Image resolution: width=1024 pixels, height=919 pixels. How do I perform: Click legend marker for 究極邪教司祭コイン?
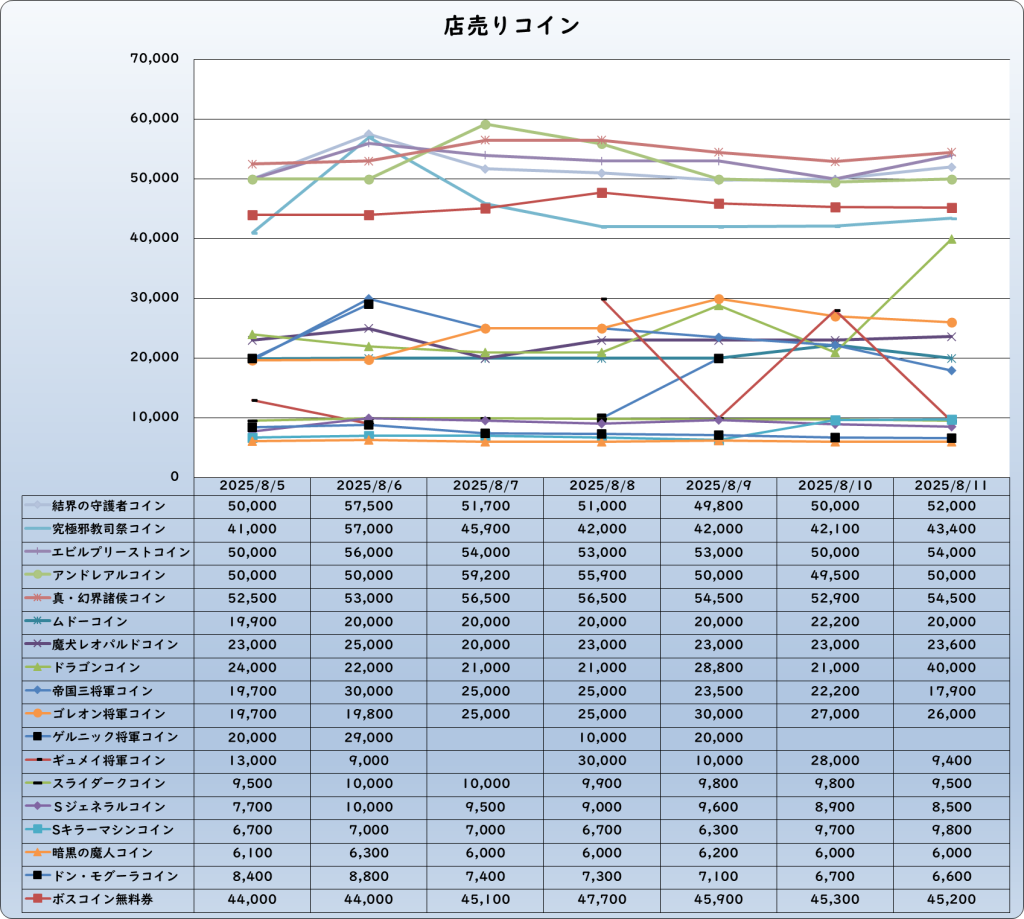(37, 529)
